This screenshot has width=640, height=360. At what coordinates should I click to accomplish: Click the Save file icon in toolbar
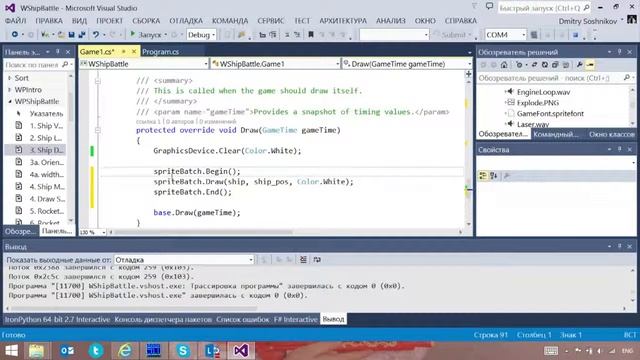click(71, 35)
